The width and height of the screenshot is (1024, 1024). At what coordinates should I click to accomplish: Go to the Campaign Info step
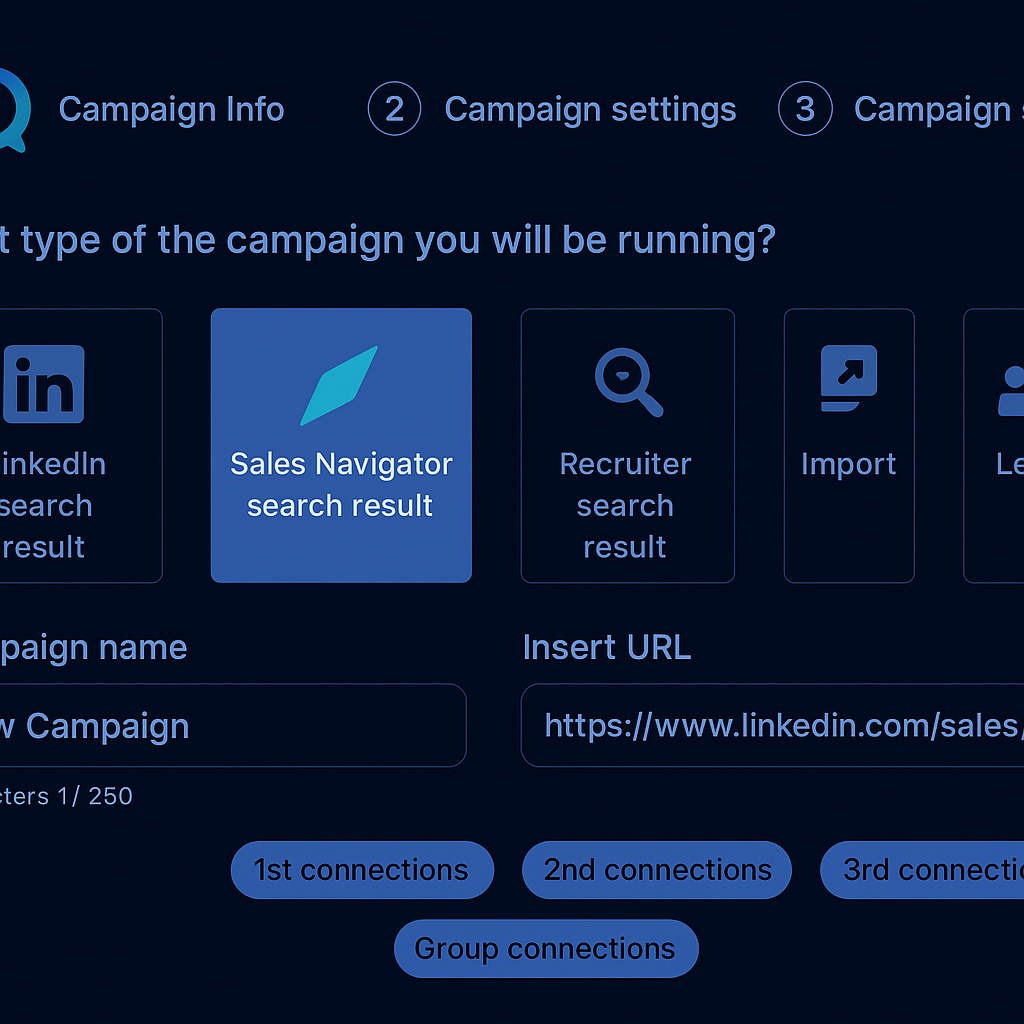click(x=171, y=109)
